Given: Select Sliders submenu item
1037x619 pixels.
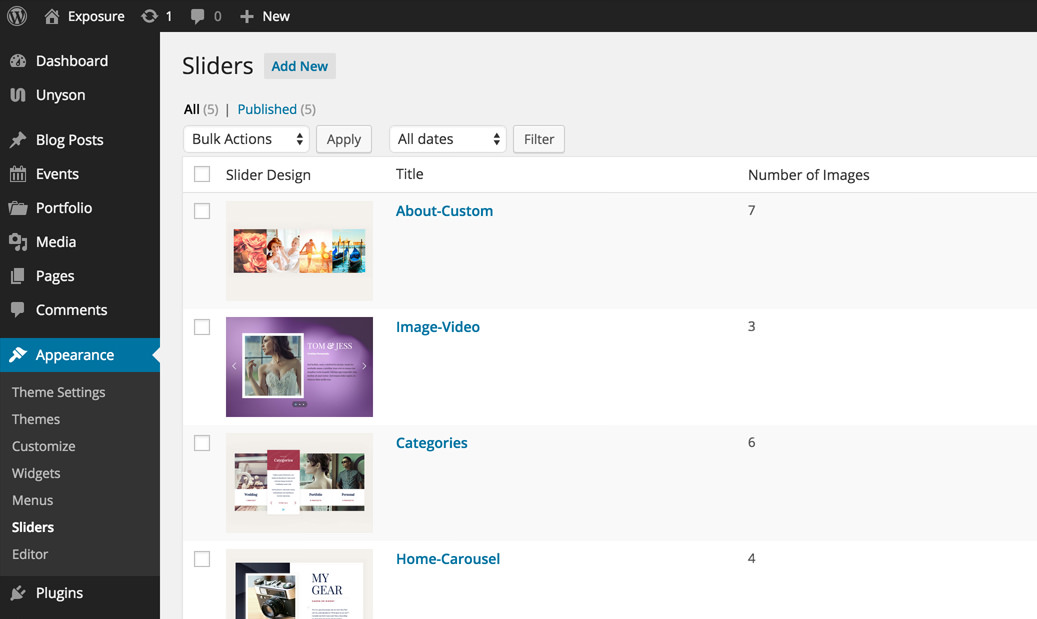Looking at the screenshot, I should tap(32, 527).
